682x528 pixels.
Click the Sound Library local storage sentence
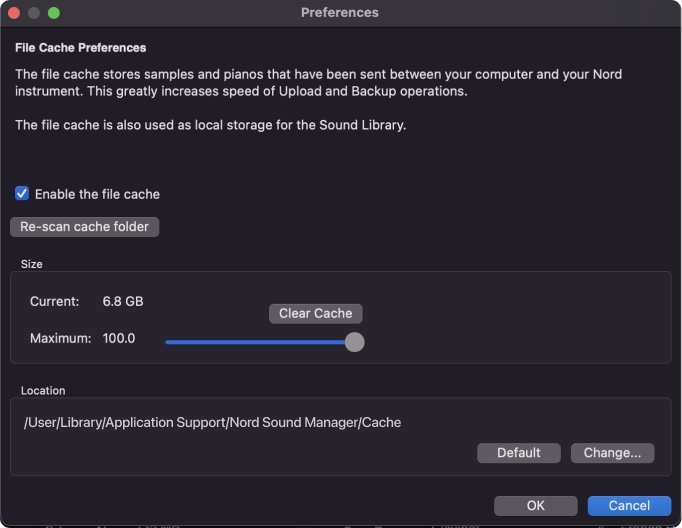211,125
